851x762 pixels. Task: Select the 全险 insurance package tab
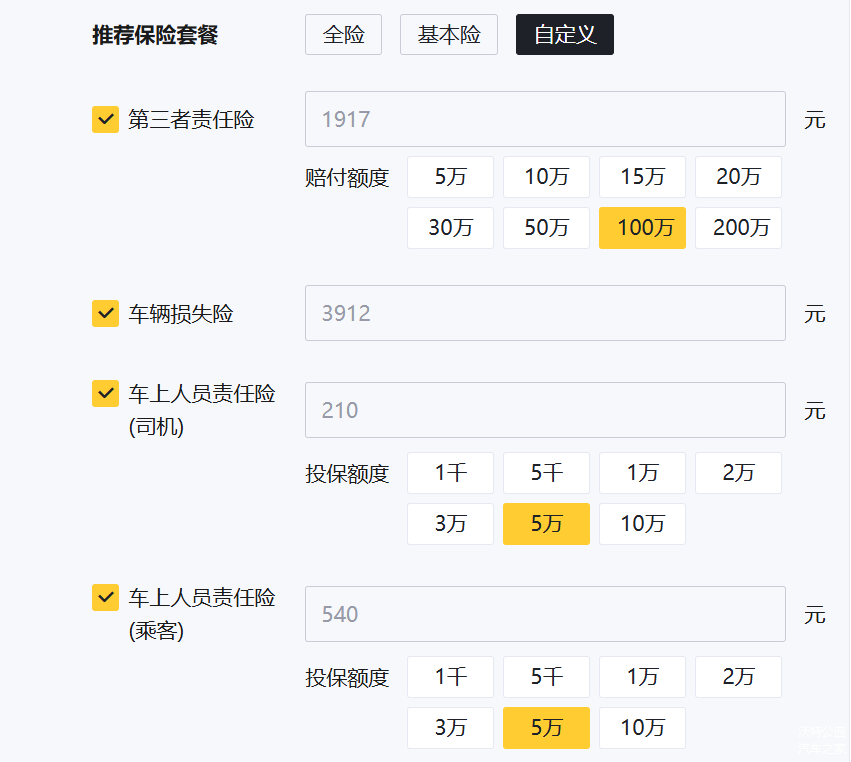click(343, 35)
